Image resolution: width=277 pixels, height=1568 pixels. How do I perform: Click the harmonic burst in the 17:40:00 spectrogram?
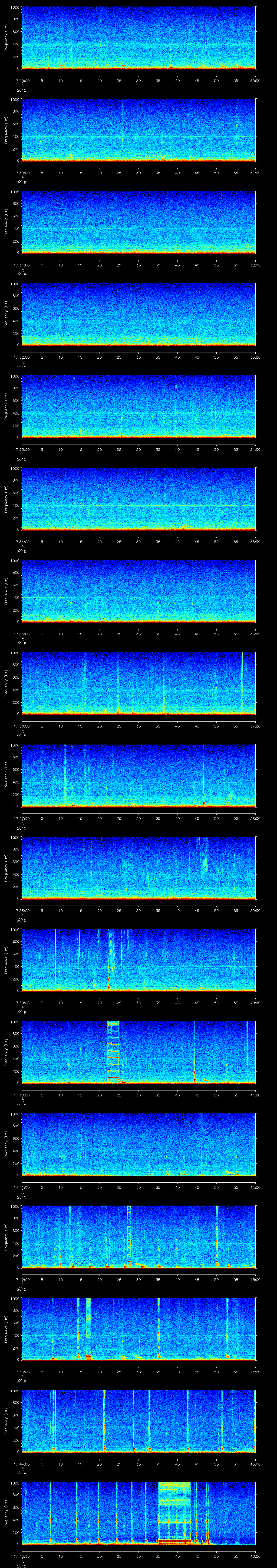[113, 1051]
